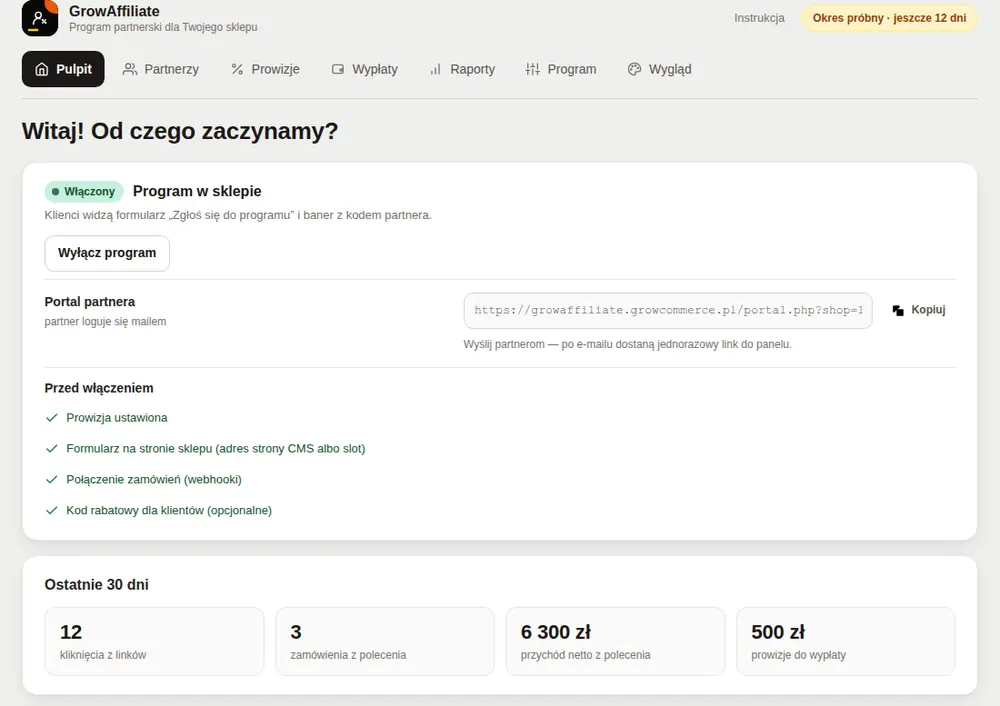This screenshot has width=1000, height=706.
Task: Click checkmark beside Formularz na stronie sklepu
Action: pyautogui.click(x=52, y=448)
